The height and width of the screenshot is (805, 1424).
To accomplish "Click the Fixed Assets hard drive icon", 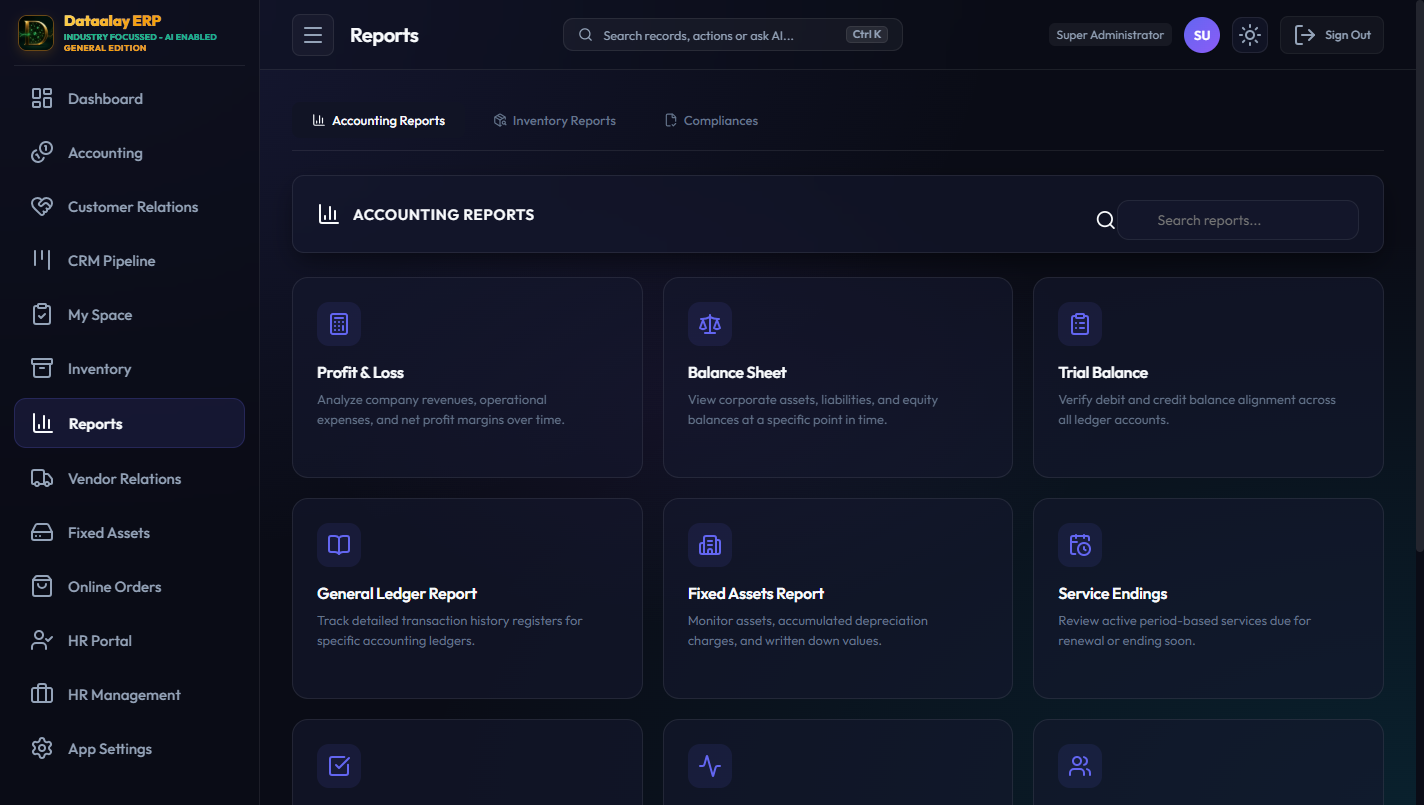I will tap(42, 532).
